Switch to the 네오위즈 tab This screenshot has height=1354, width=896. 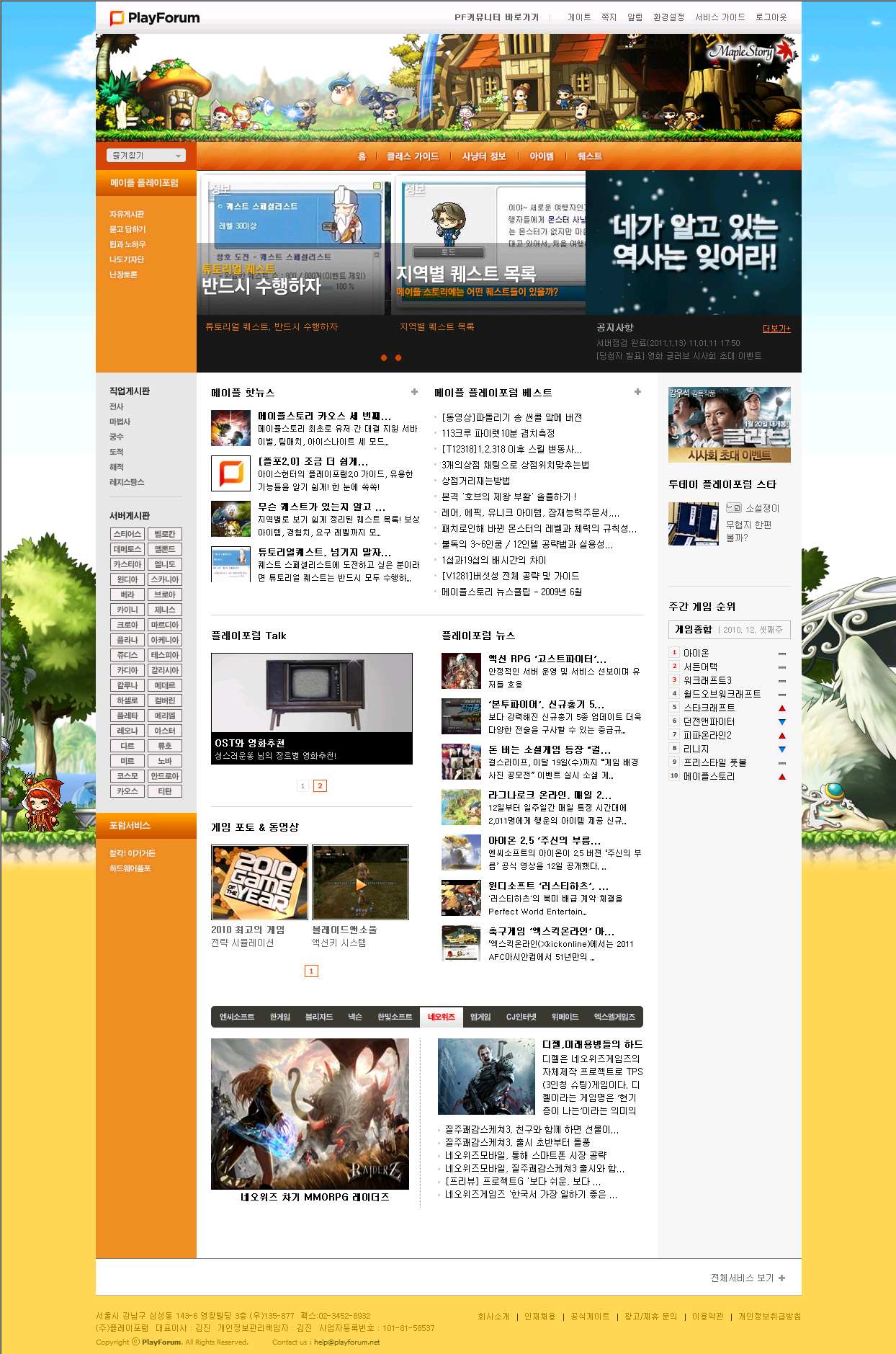click(x=442, y=1017)
